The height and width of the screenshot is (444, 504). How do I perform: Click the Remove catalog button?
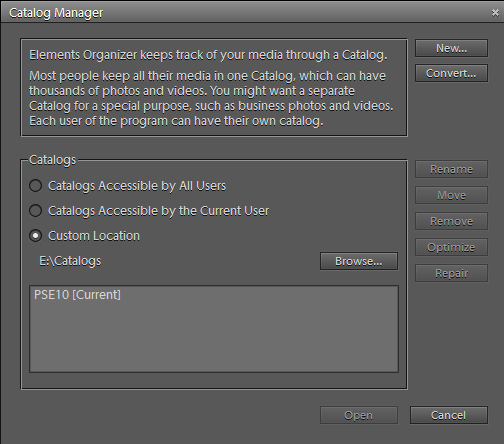(x=451, y=221)
